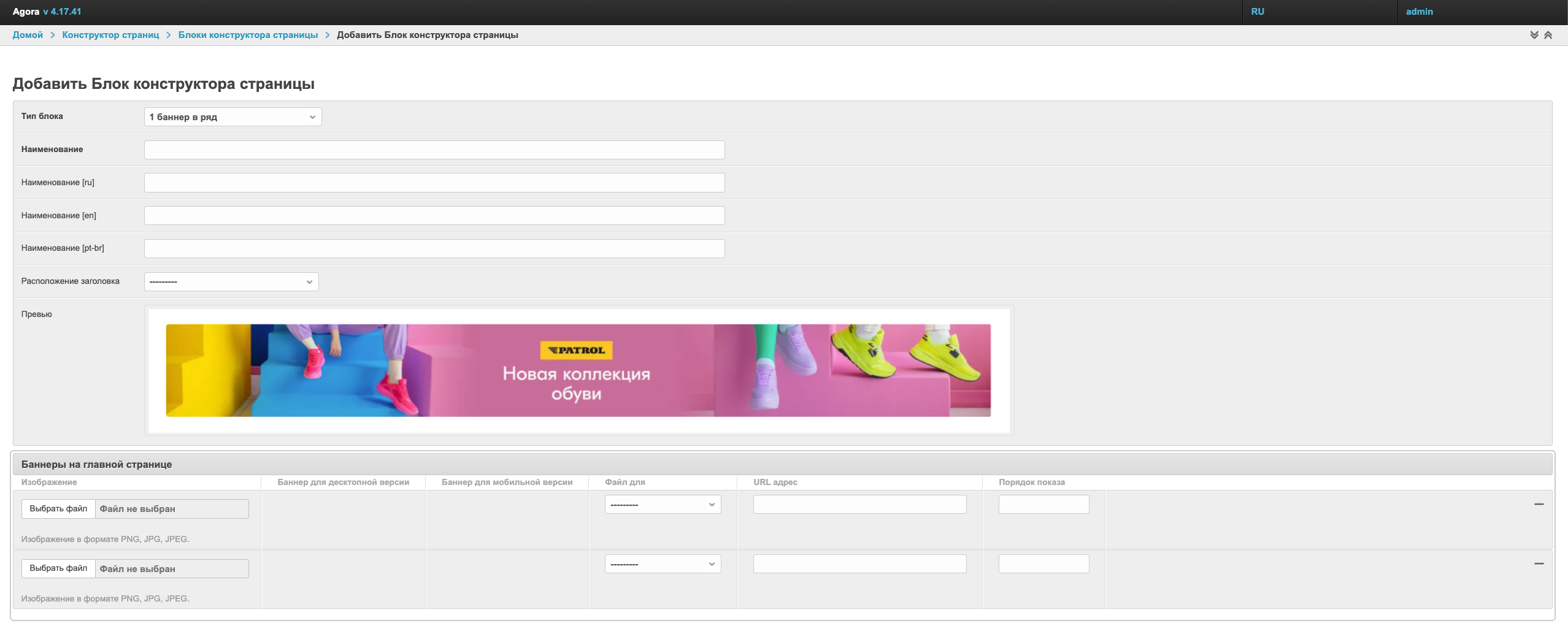Click the collapse all double-chevron up icon
Image resolution: width=1568 pixels, height=634 pixels.
click(1548, 35)
